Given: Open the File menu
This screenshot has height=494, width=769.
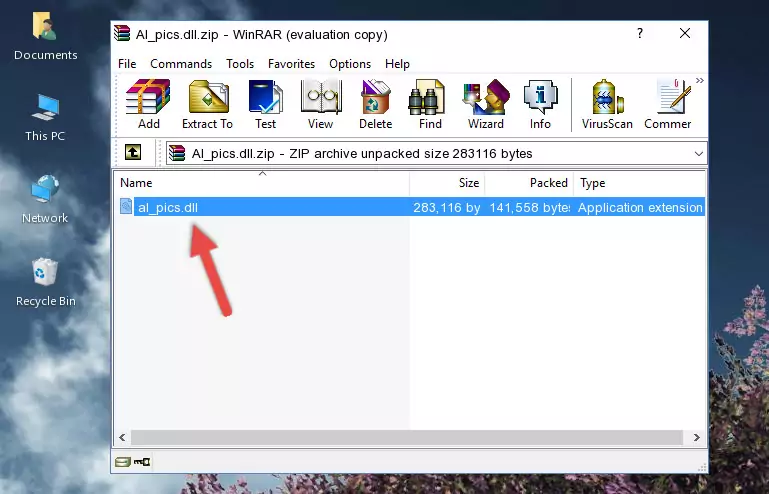Looking at the screenshot, I should (x=127, y=64).
